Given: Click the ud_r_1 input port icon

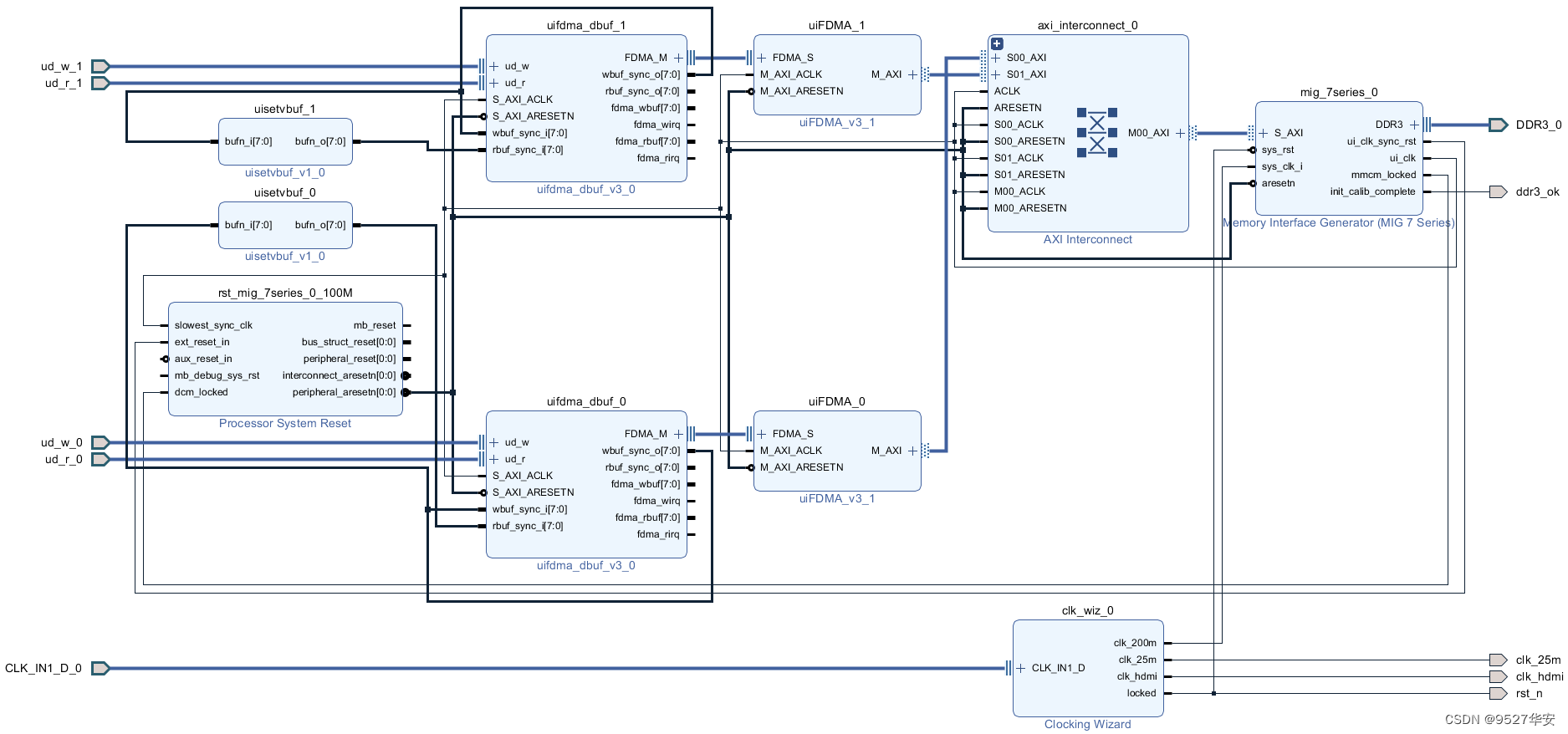Looking at the screenshot, I should click(100, 83).
